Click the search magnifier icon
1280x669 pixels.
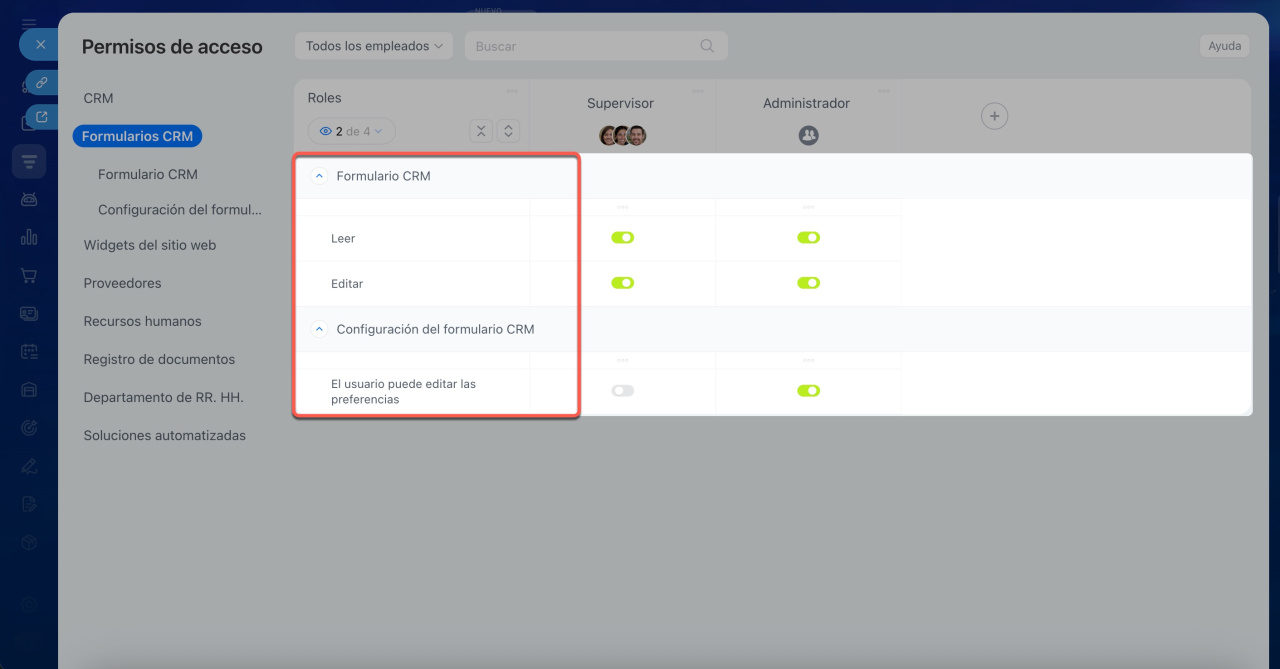point(707,46)
